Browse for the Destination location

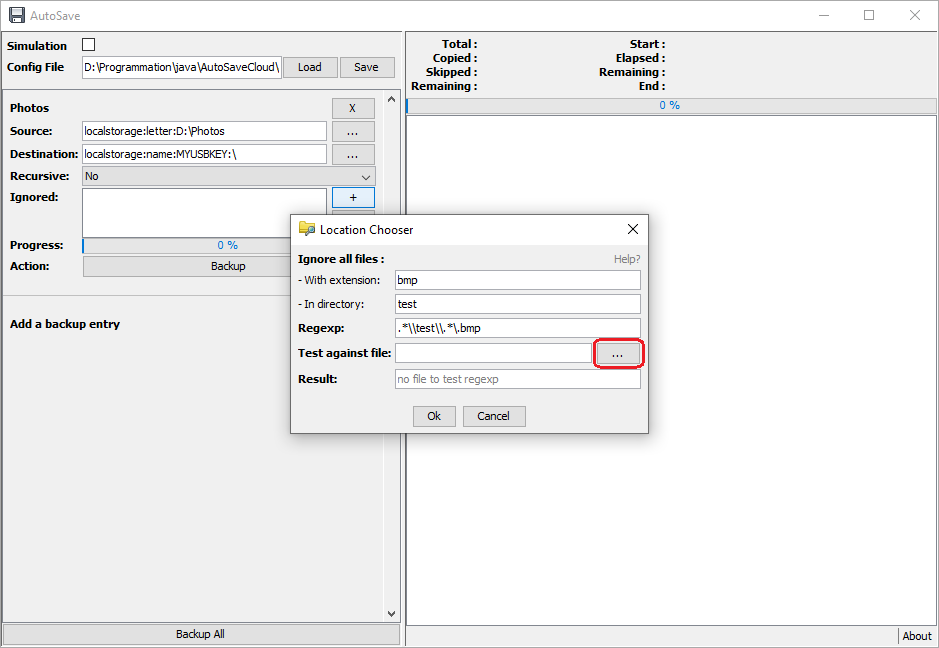pyautogui.click(x=353, y=154)
